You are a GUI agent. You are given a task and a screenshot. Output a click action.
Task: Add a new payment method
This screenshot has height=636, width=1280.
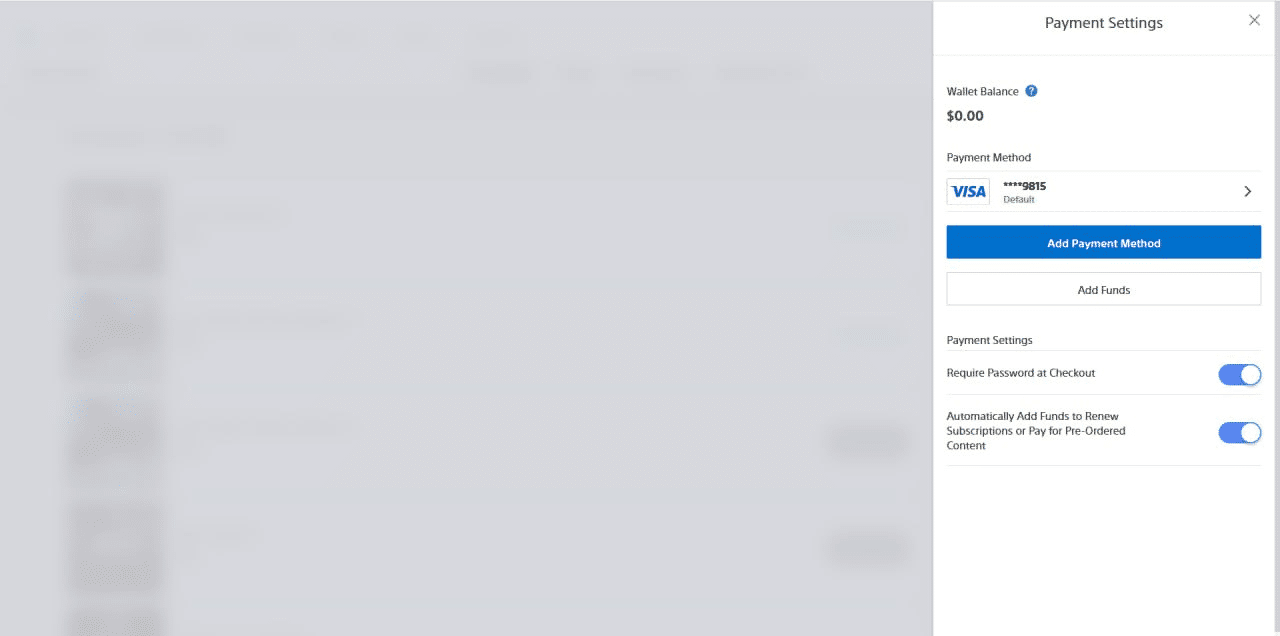(x=1104, y=242)
